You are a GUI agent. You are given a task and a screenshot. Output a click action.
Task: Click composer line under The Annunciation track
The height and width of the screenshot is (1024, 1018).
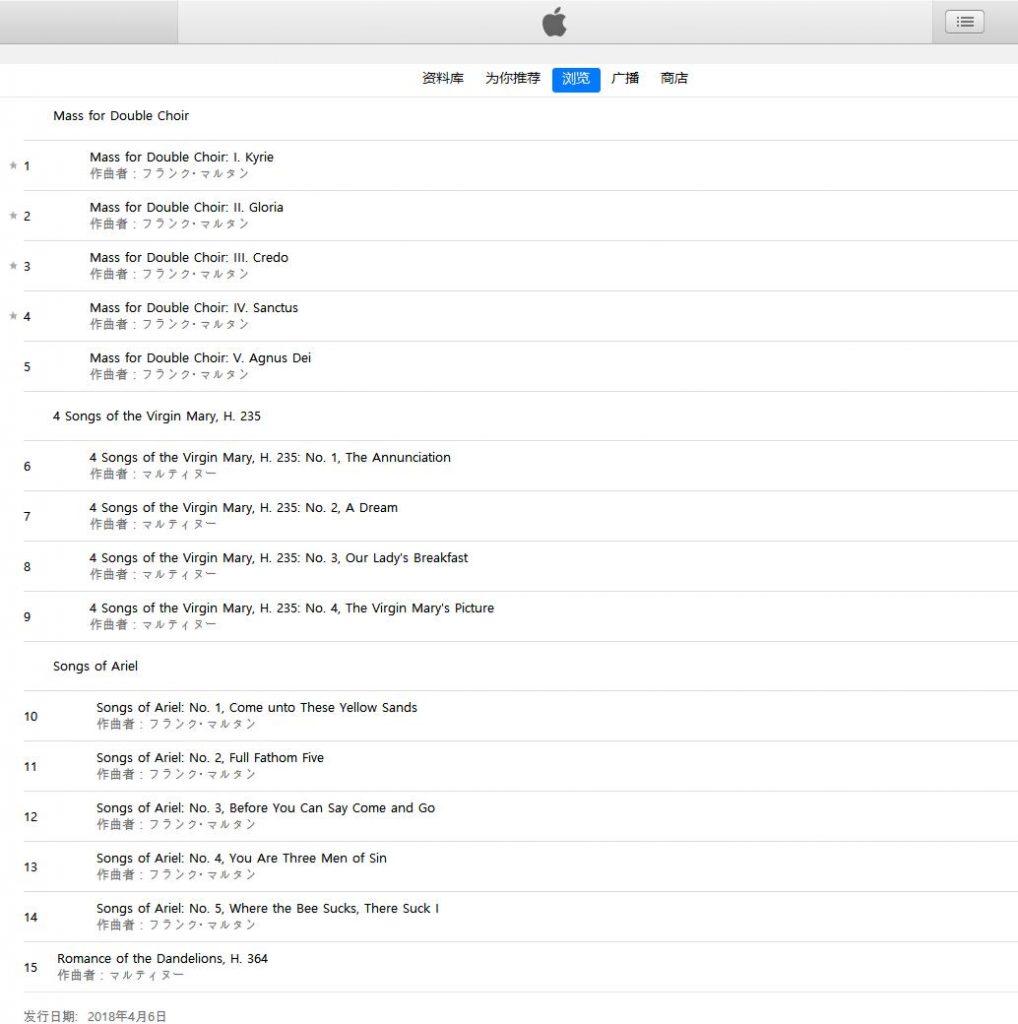point(153,474)
